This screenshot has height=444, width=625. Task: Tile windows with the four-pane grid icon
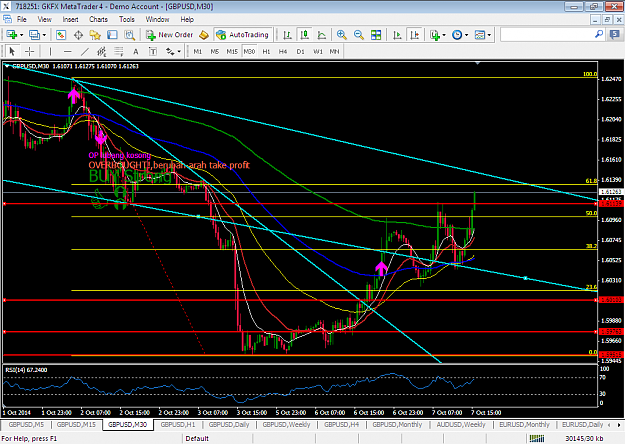click(x=376, y=35)
